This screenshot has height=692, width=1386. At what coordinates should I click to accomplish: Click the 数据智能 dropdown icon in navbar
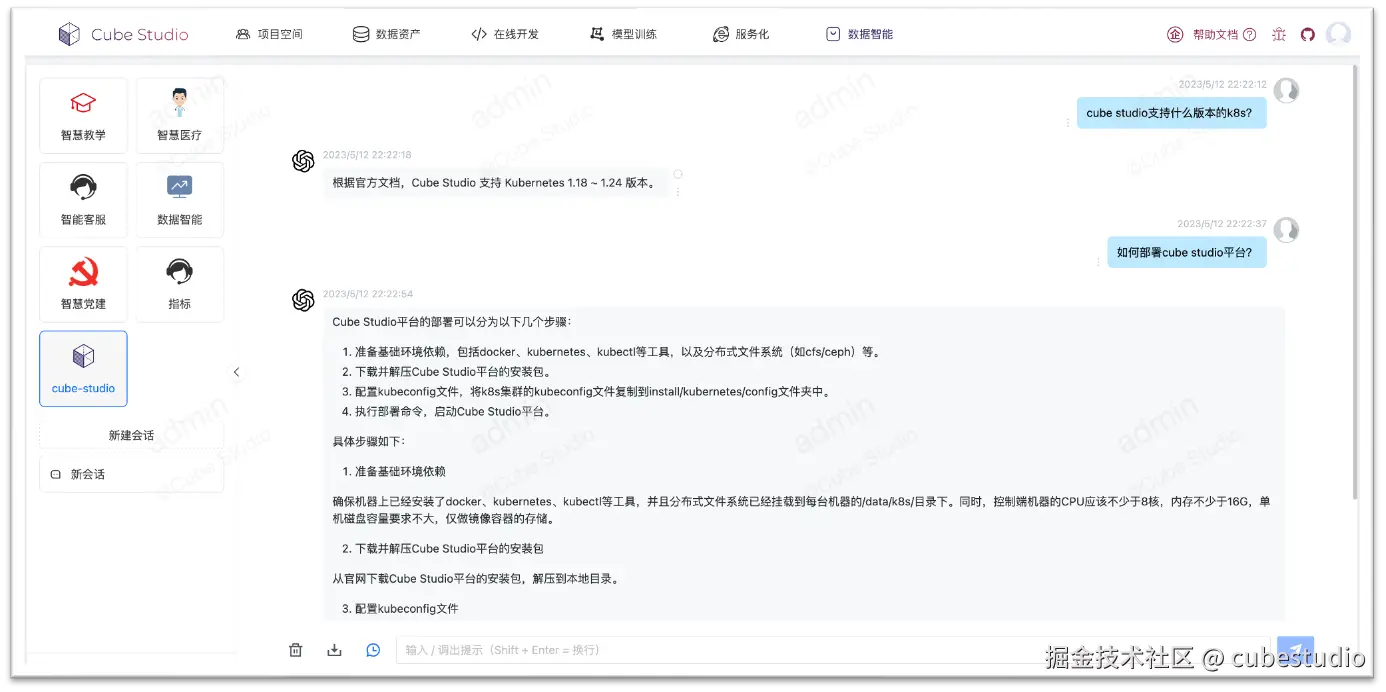point(833,34)
